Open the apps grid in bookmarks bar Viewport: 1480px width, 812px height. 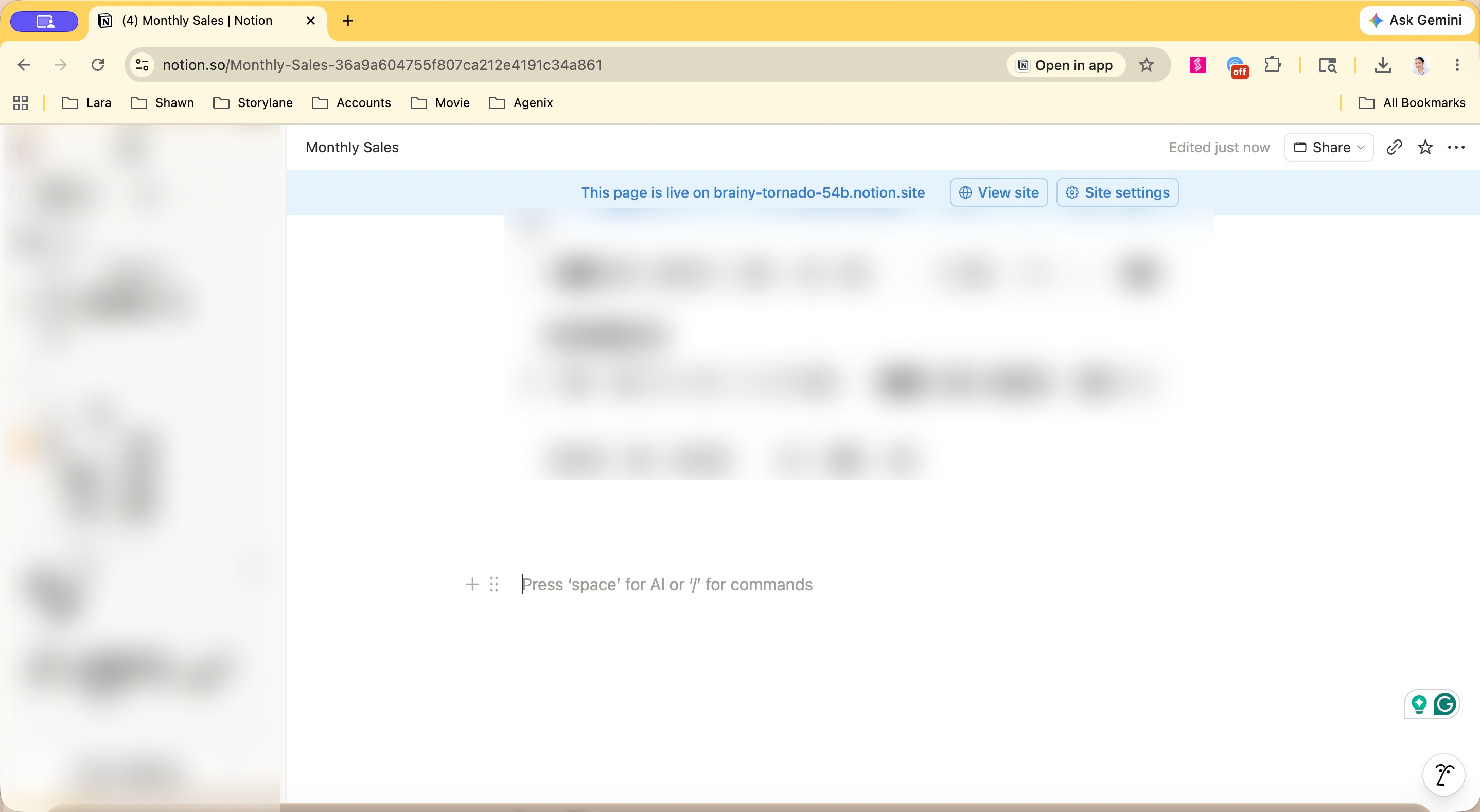21,103
